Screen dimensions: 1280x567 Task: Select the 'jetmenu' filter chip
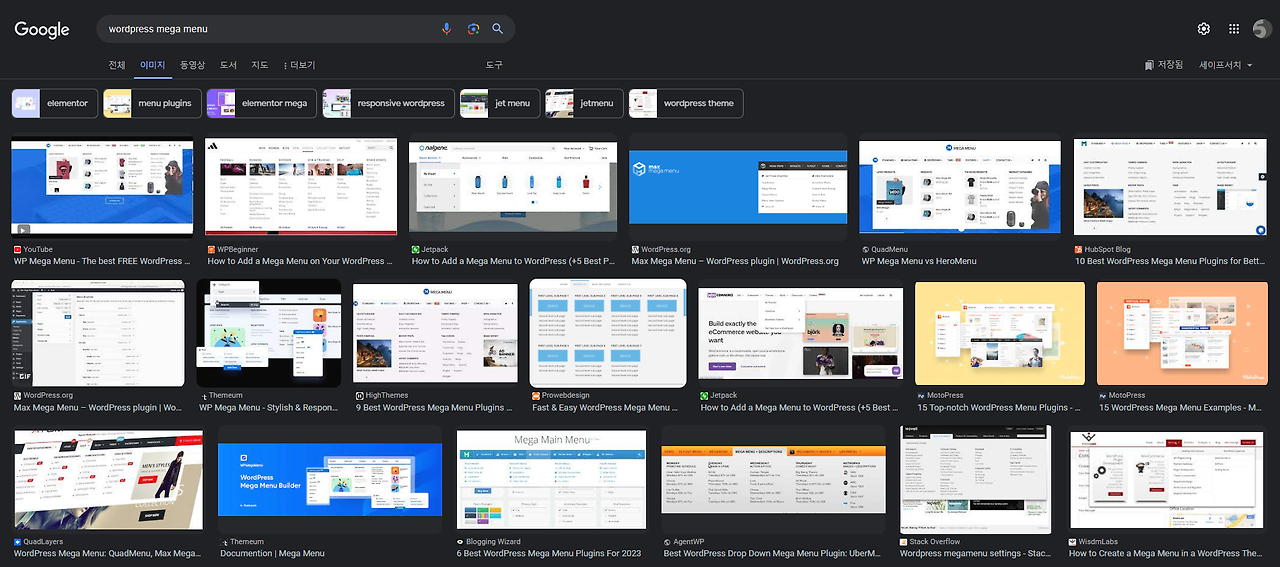[584, 103]
